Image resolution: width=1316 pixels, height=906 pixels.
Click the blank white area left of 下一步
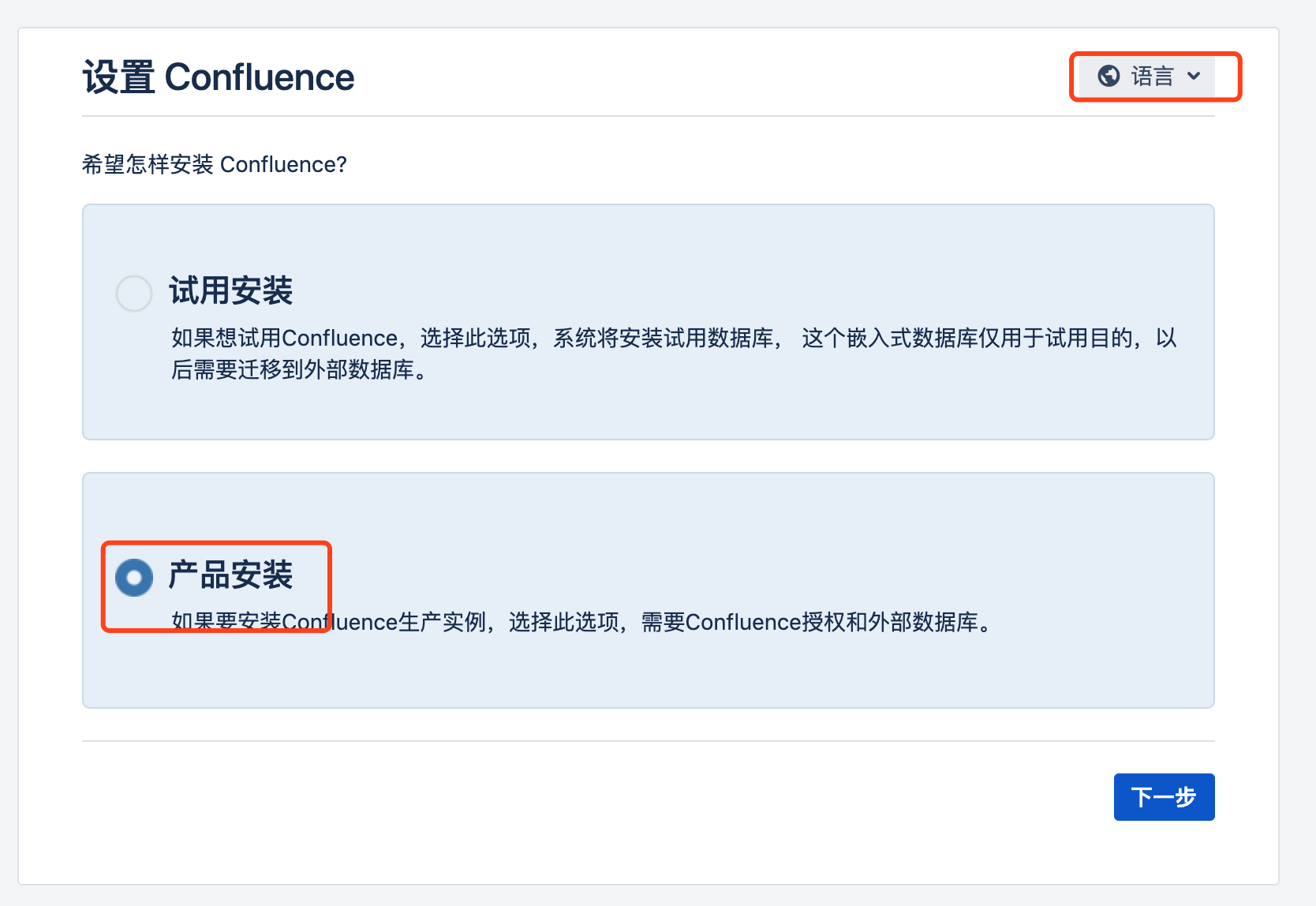[x=631, y=797]
